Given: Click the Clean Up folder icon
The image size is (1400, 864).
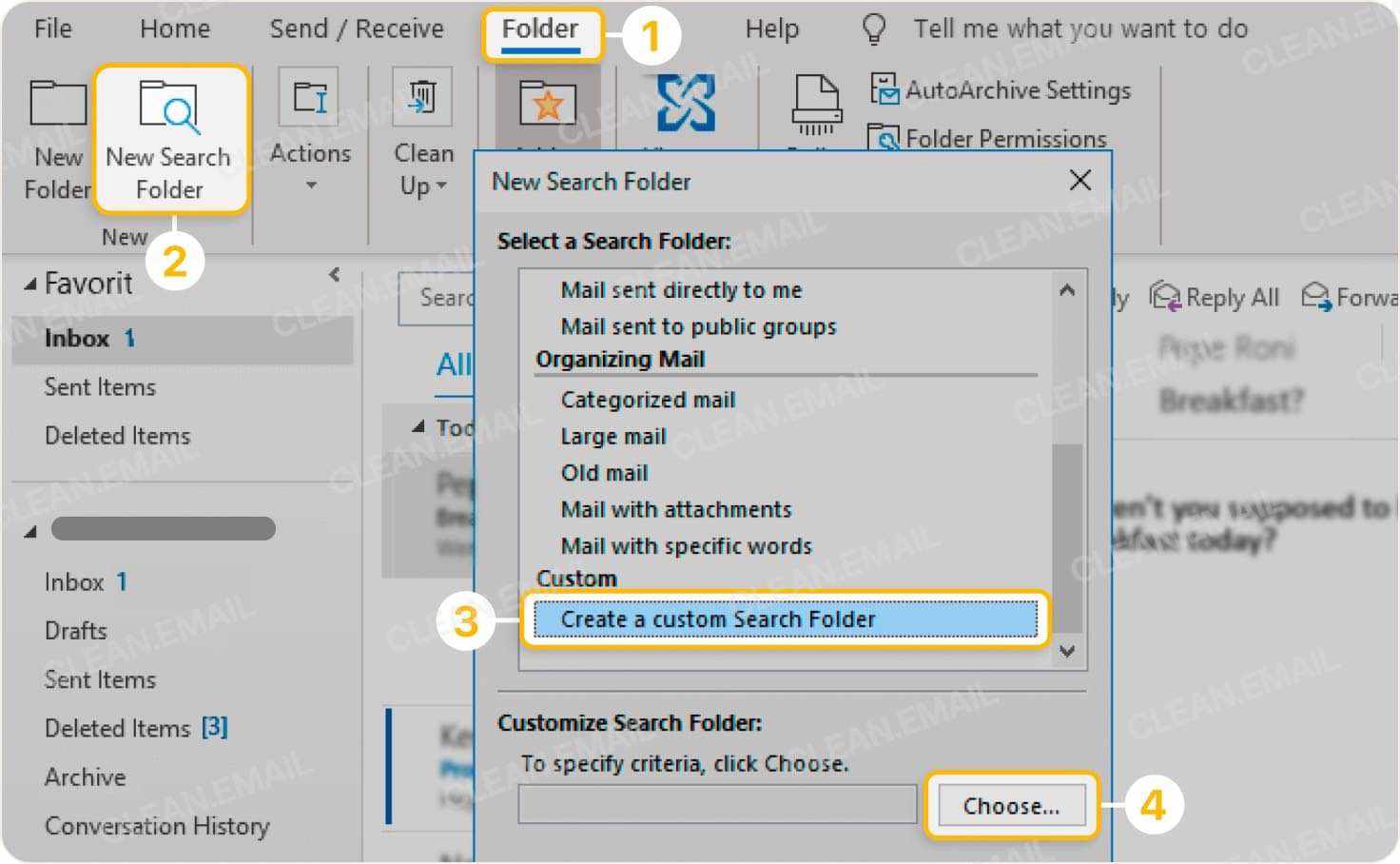Looking at the screenshot, I should pyautogui.click(x=421, y=94).
